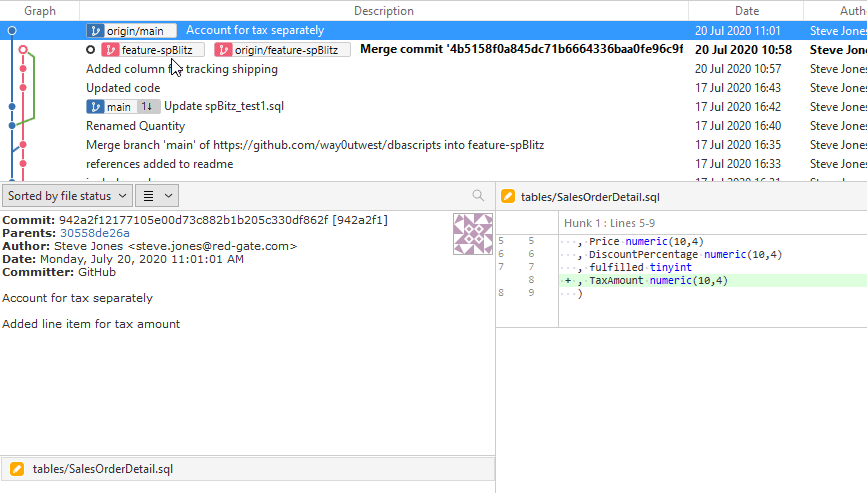This screenshot has height=493, width=867.
Task: Click the Description column header
Action: [383, 11]
